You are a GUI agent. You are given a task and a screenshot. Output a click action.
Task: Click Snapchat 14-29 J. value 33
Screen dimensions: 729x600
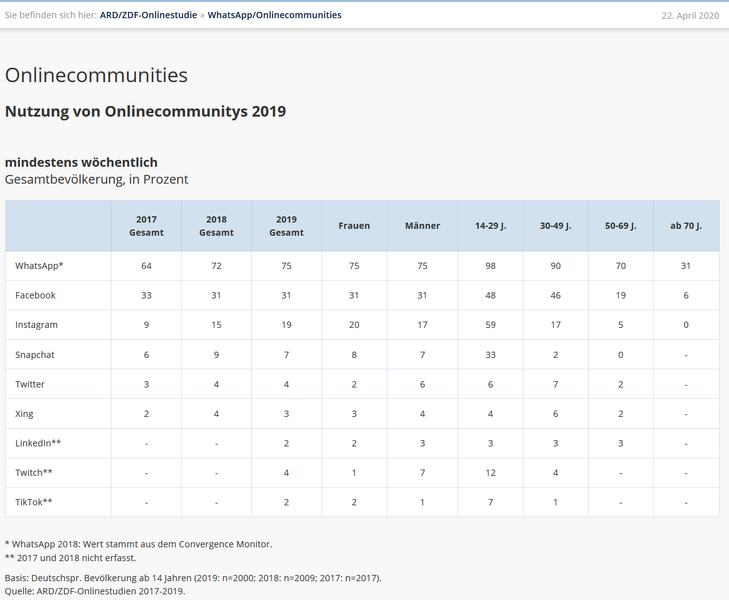(x=490, y=355)
